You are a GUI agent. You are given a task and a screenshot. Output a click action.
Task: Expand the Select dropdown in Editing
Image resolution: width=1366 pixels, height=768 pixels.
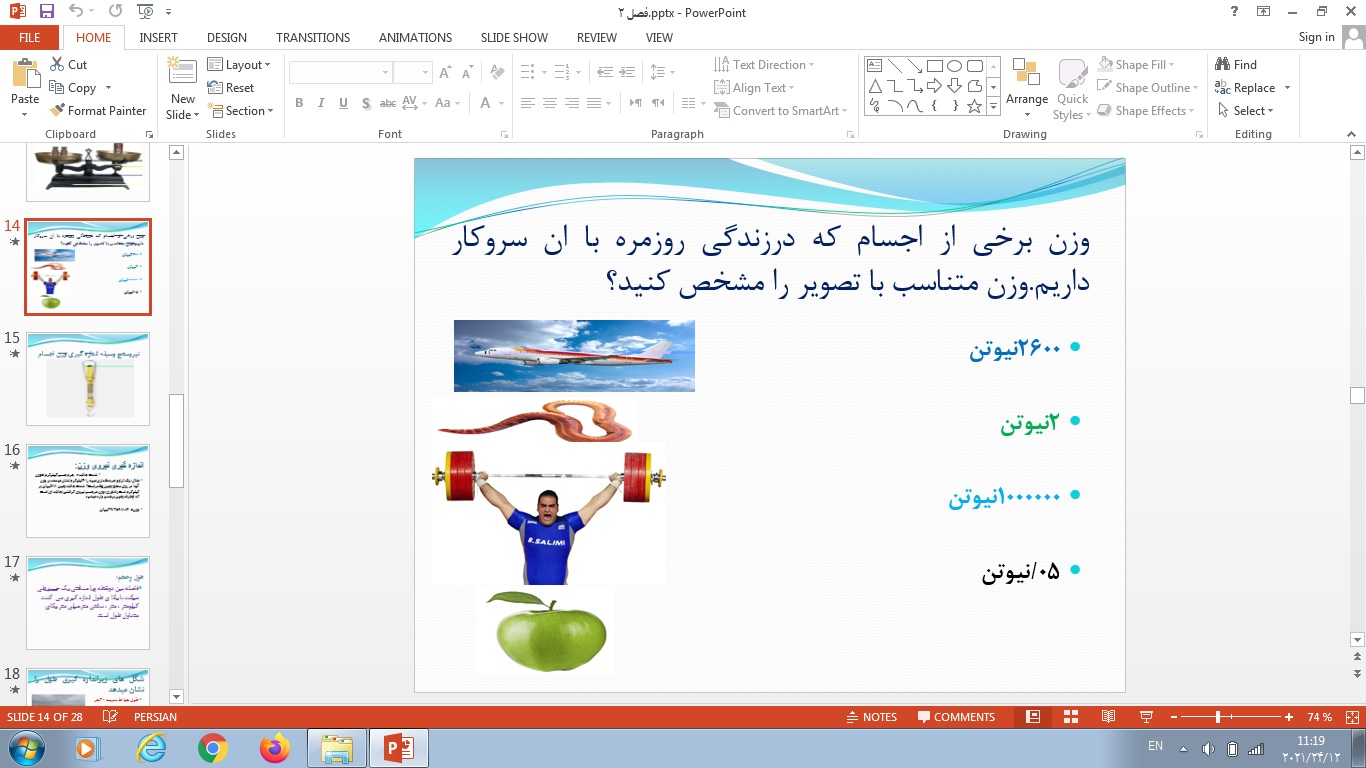pyautogui.click(x=1245, y=111)
